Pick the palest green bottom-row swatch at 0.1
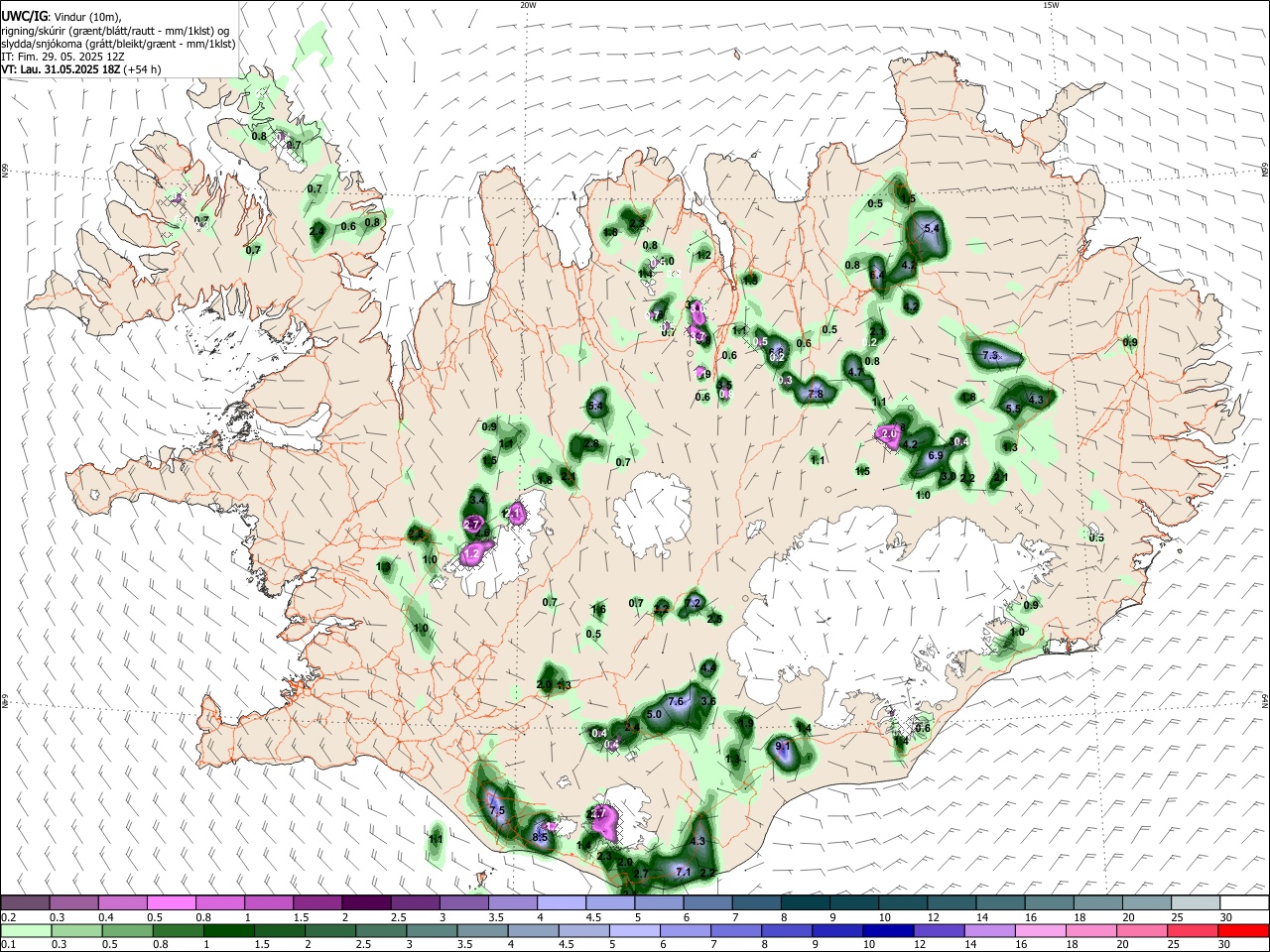 coord(25,931)
